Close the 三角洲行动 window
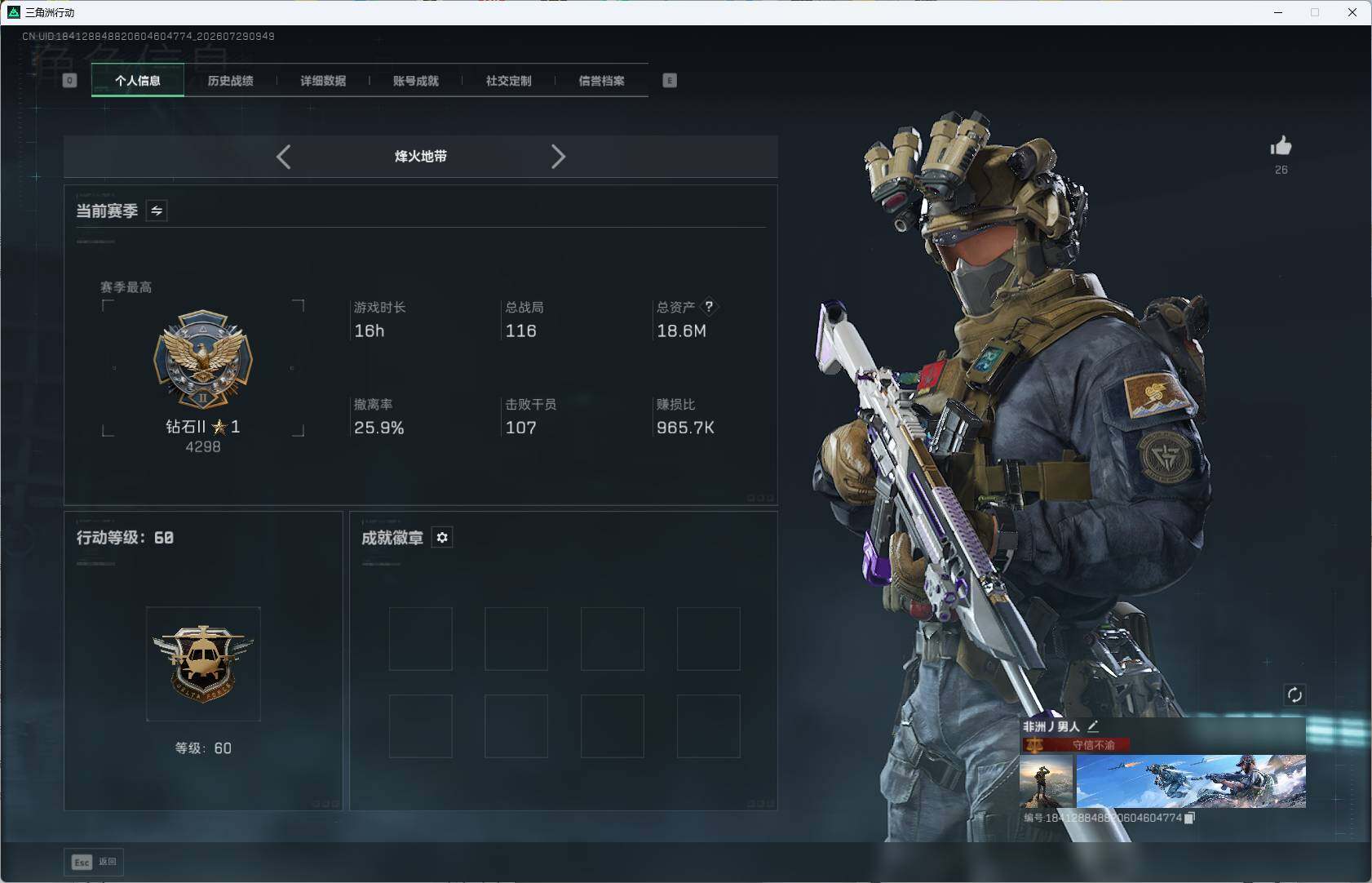 click(x=1352, y=12)
